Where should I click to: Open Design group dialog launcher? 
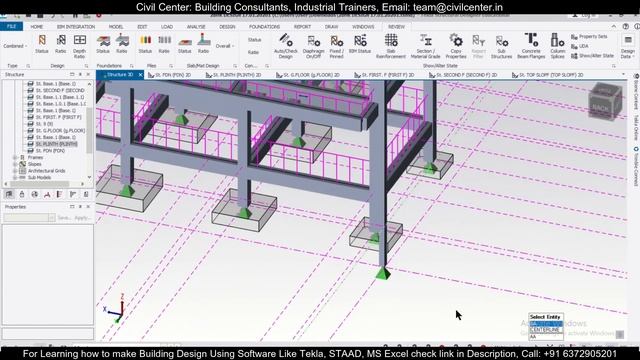pyautogui.click(x=86, y=66)
